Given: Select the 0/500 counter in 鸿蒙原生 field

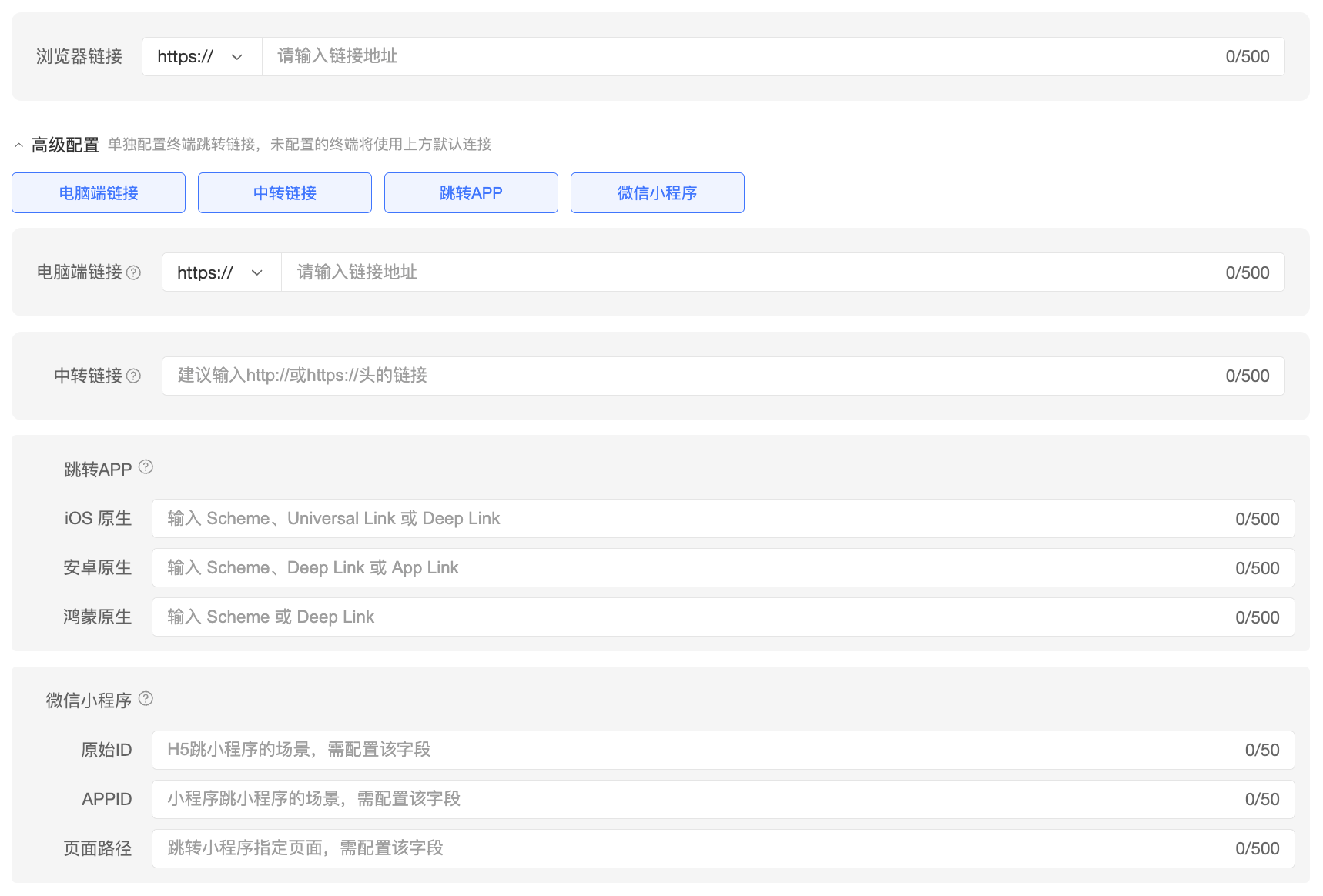Looking at the screenshot, I should [x=1258, y=617].
